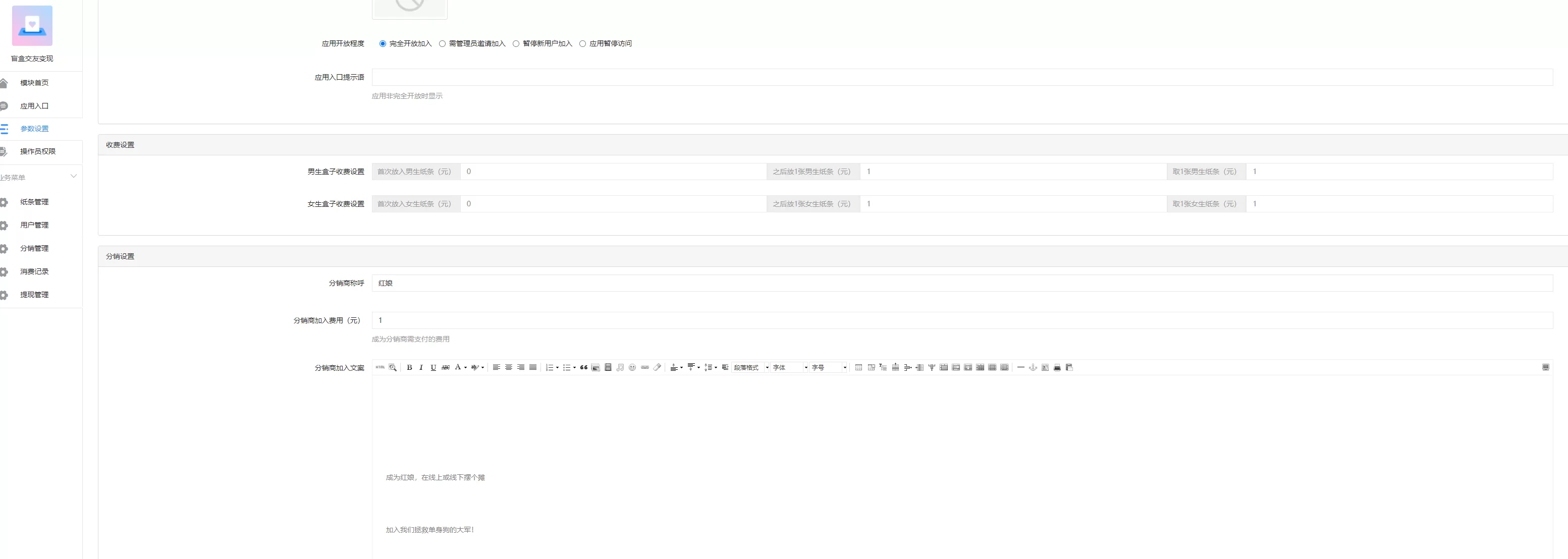Click the print icon in editor toolbar
The width and height of the screenshot is (1568, 559).
point(1057,367)
